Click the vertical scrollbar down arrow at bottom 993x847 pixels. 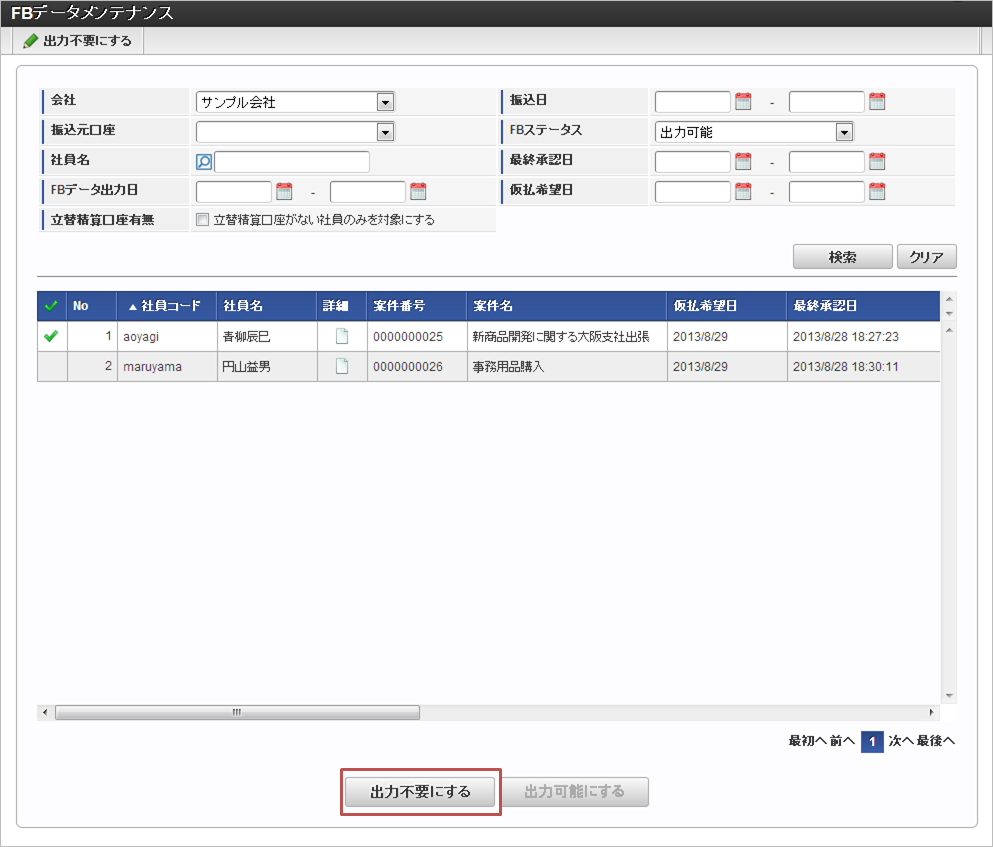(949, 696)
